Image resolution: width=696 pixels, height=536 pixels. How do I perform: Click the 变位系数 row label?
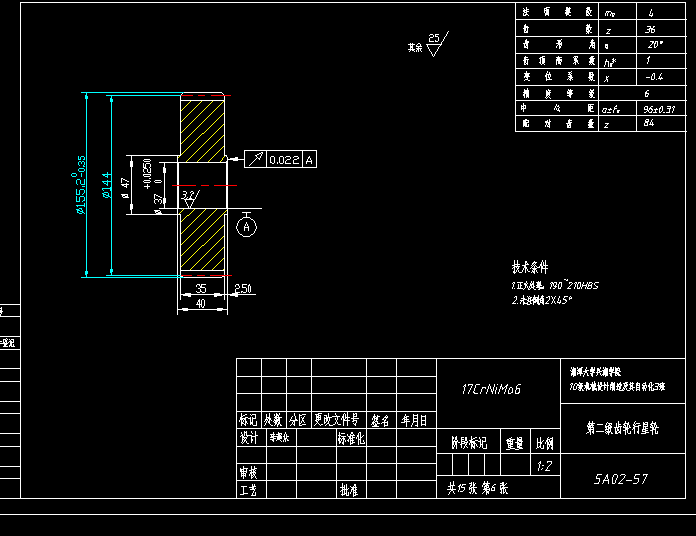[x=558, y=76]
